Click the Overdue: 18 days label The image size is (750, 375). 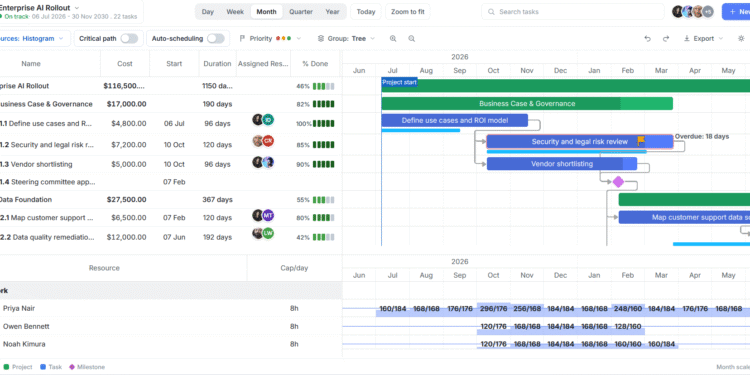(x=702, y=136)
